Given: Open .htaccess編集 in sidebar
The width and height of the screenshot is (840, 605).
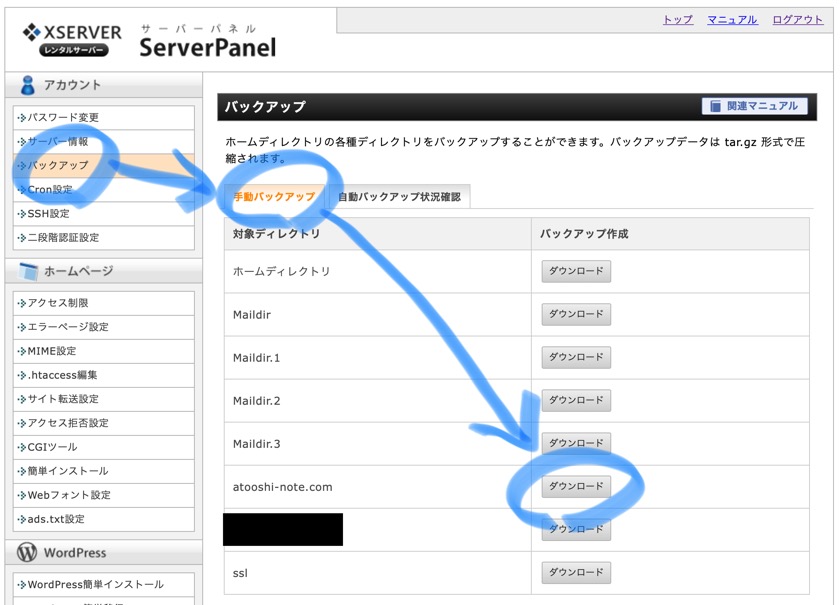Looking at the screenshot, I should (x=62, y=375).
